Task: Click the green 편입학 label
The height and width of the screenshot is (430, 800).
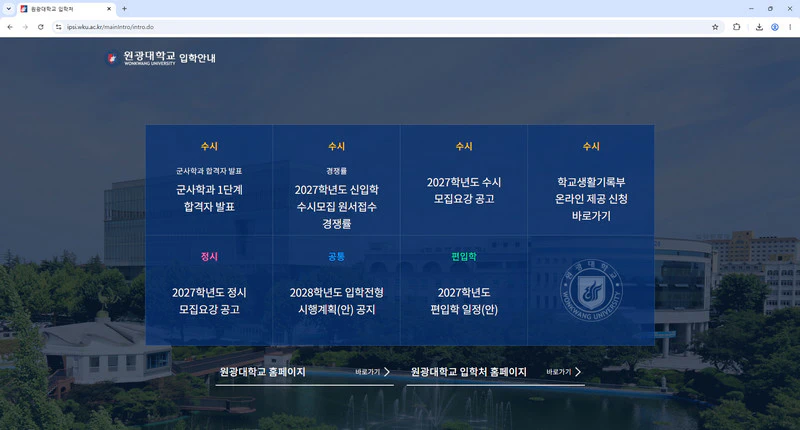Action: tap(464, 257)
